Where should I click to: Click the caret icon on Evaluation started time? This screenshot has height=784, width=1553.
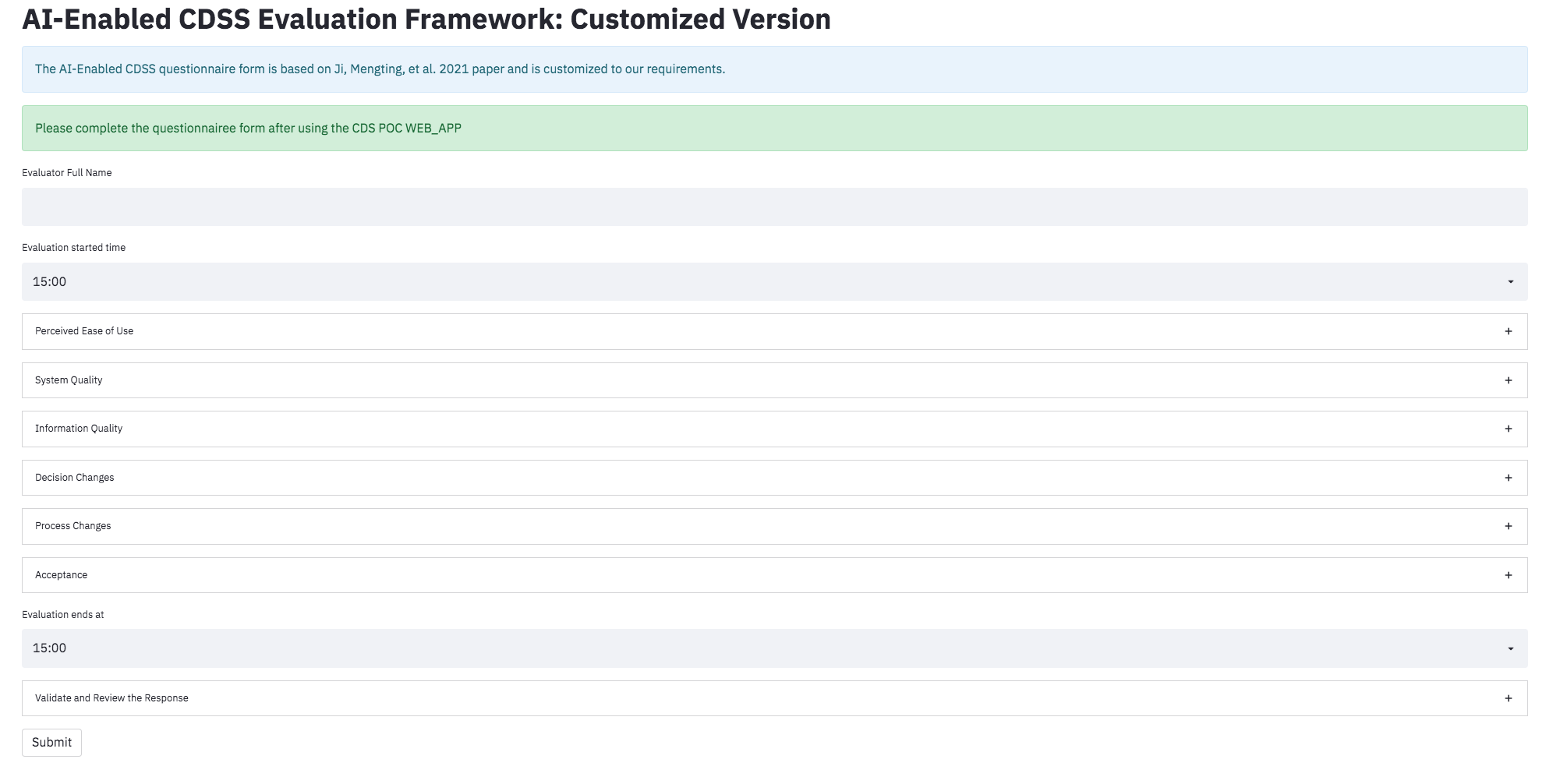click(x=1511, y=281)
